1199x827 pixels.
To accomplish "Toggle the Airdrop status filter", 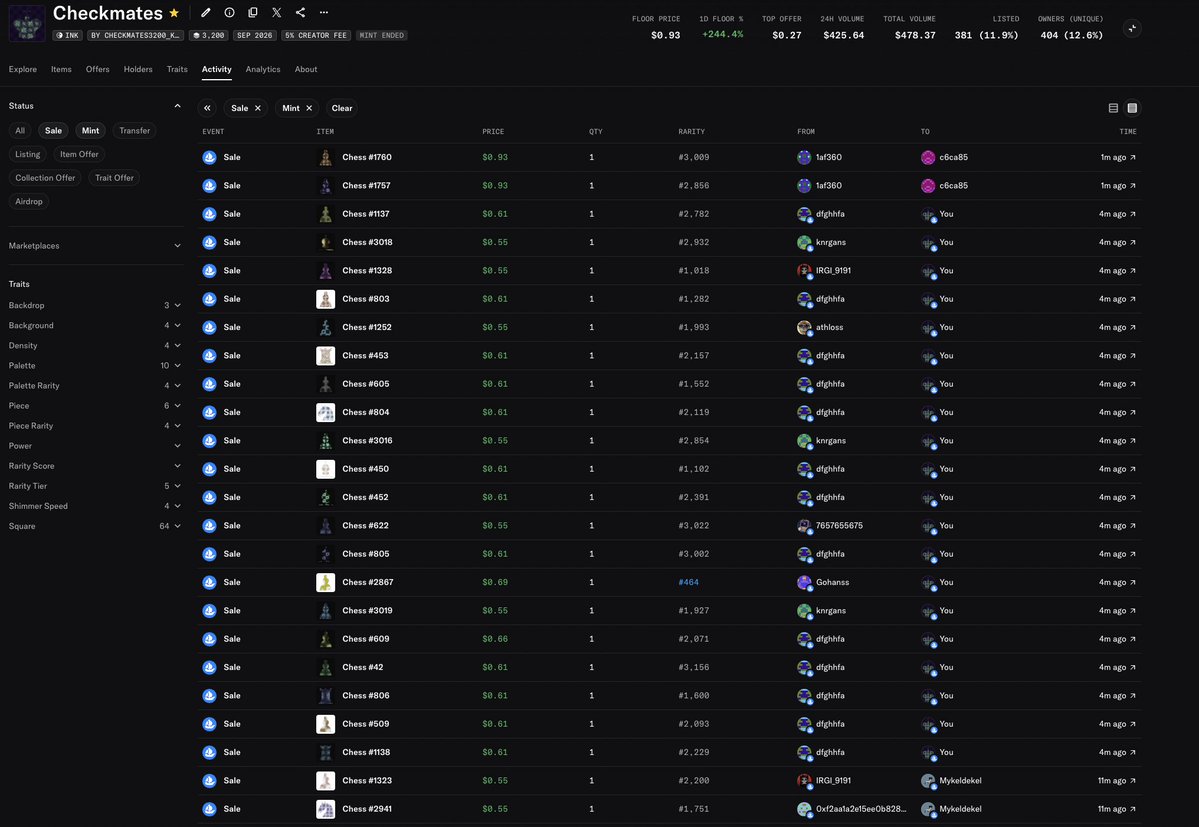I will [29, 202].
